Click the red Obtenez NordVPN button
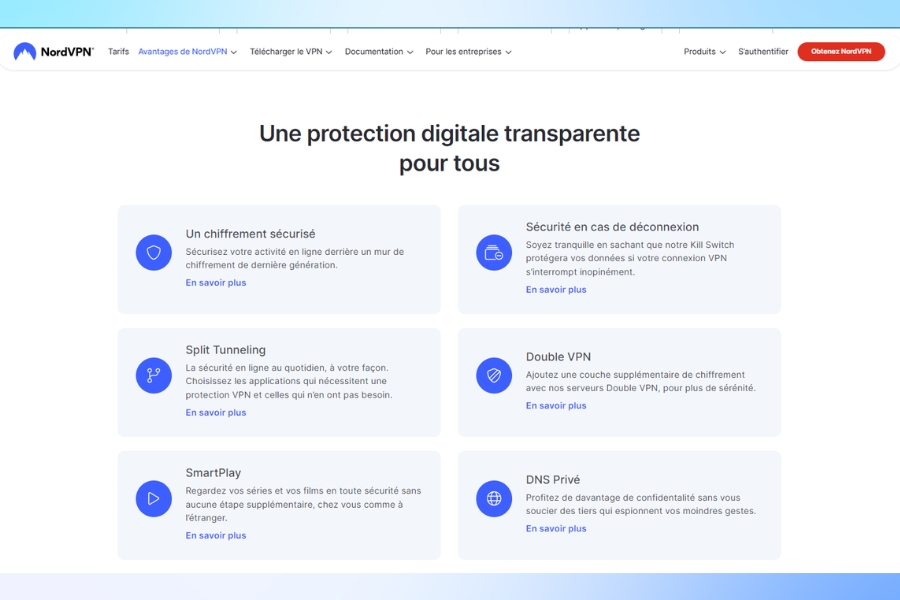900x600 pixels. 841,52
